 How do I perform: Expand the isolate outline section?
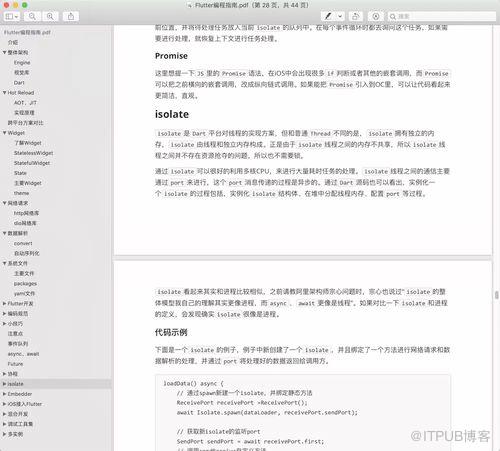tap(5, 384)
